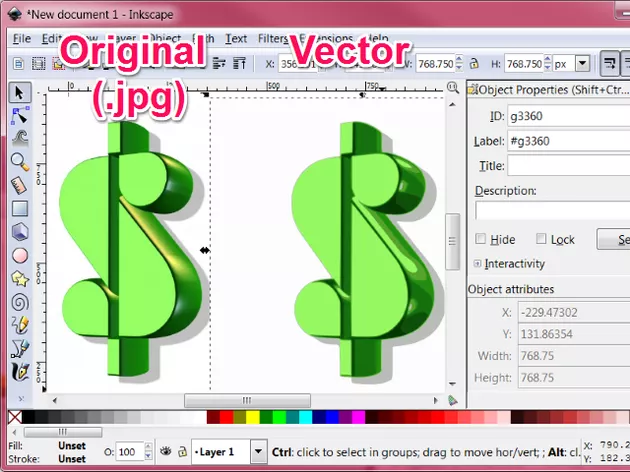Toggle current layer visibility eye icon
The width and height of the screenshot is (630, 472).
point(165,452)
